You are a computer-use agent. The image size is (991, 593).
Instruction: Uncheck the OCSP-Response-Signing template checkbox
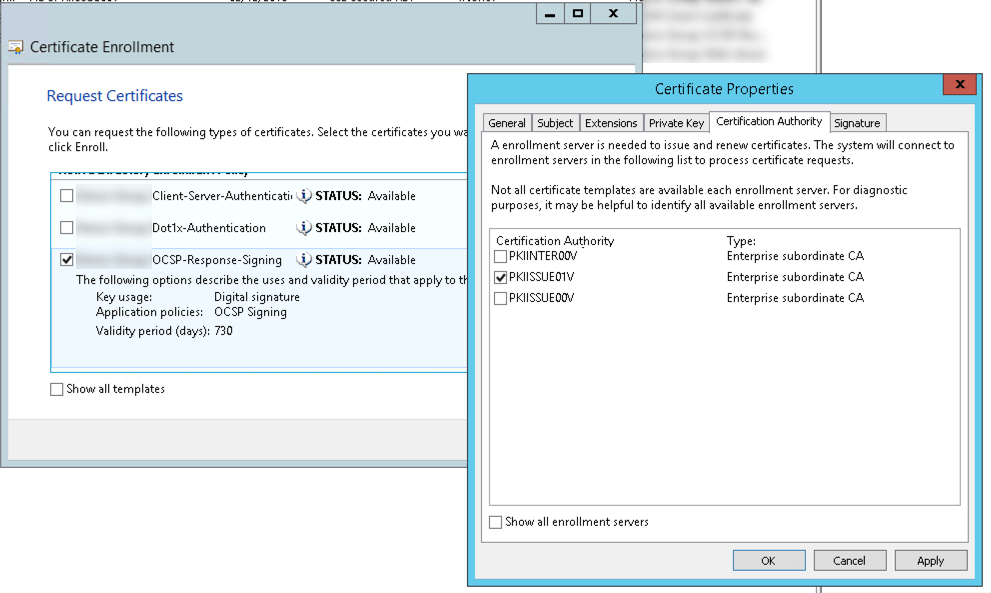(66, 260)
